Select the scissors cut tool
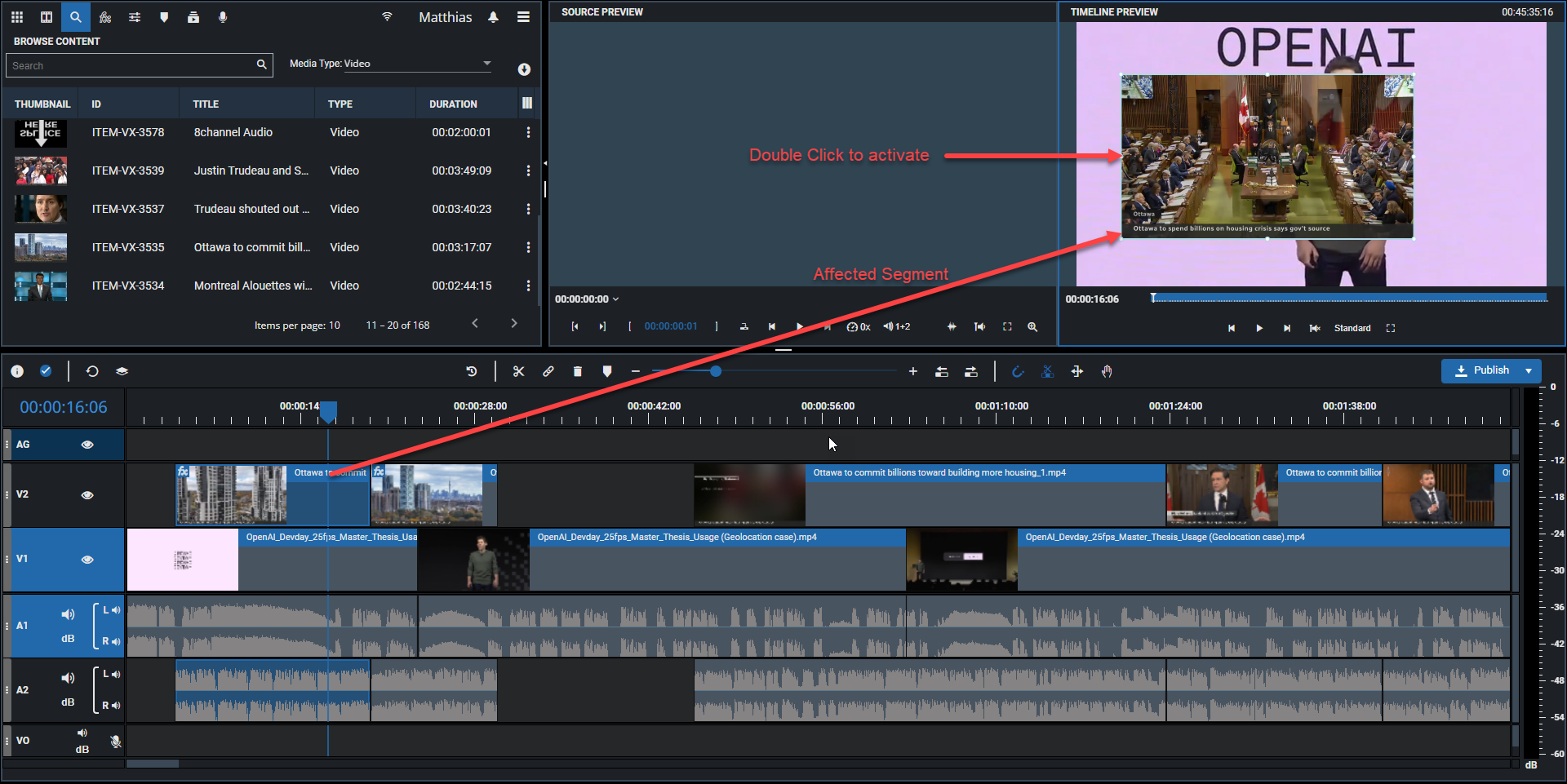 tap(518, 371)
